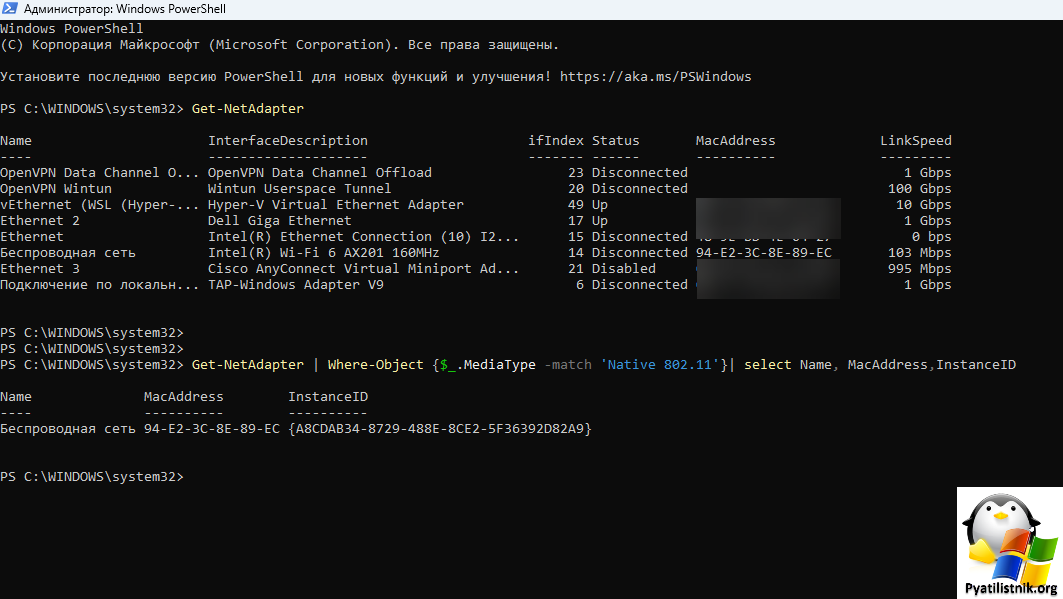Click ifIndex value 6 in the TAP-Windows row
This screenshot has width=1063, height=599.
[x=580, y=285]
